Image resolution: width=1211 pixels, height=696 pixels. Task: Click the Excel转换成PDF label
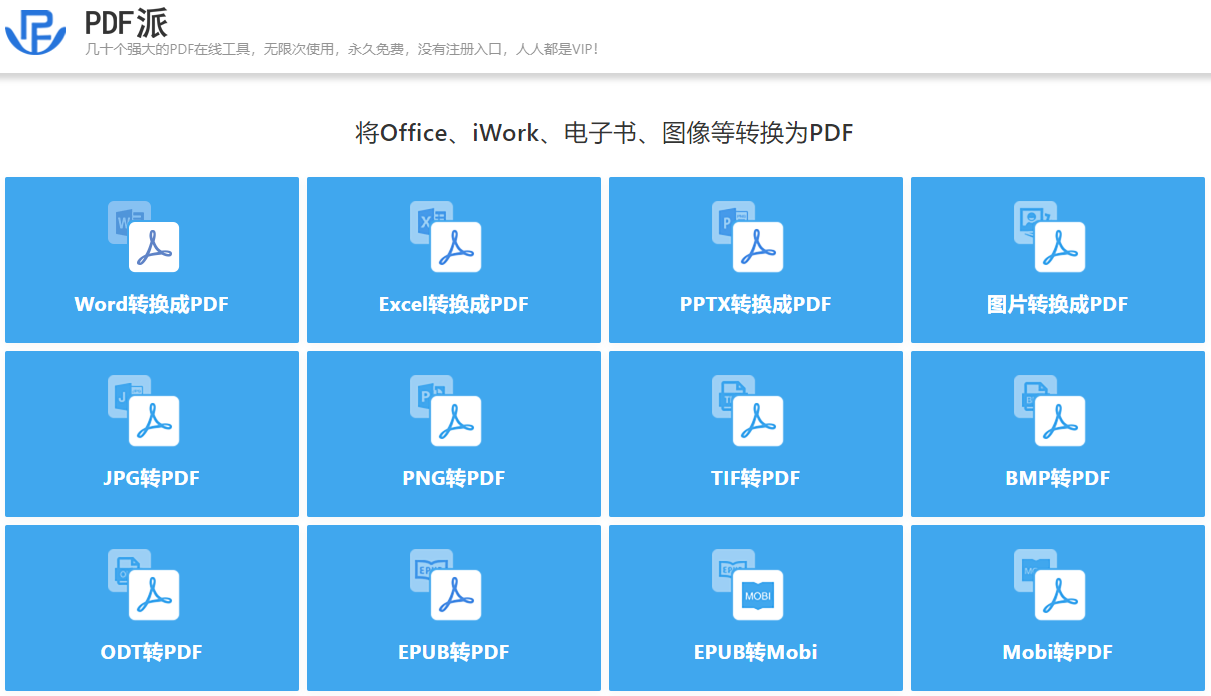454,305
